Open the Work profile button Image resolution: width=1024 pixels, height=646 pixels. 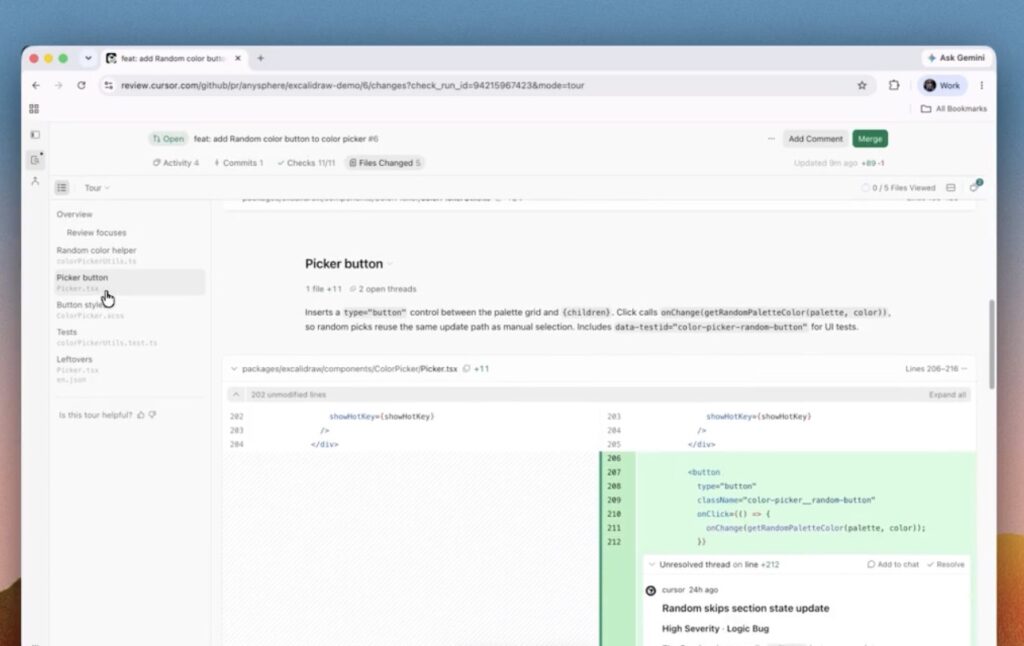(x=942, y=86)
